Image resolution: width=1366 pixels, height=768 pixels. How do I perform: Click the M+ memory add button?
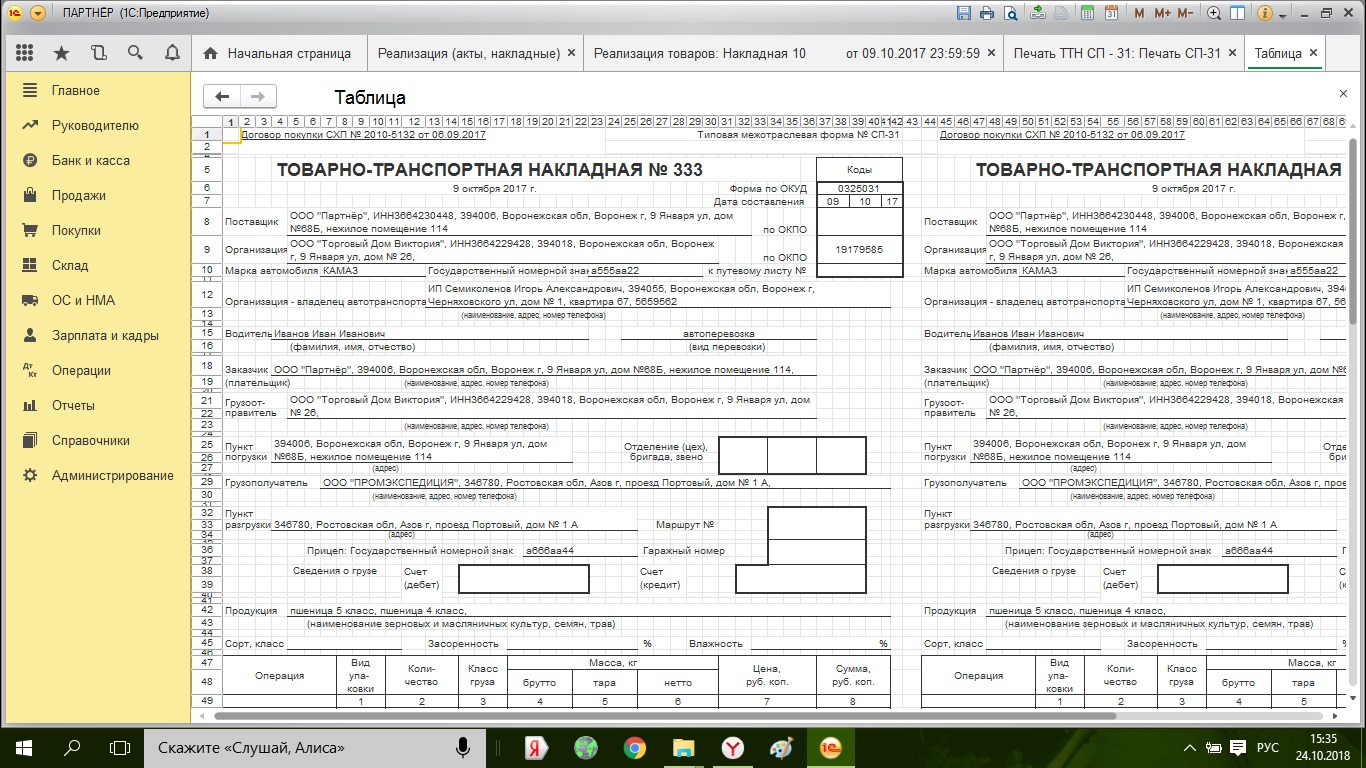[1162, 14]
